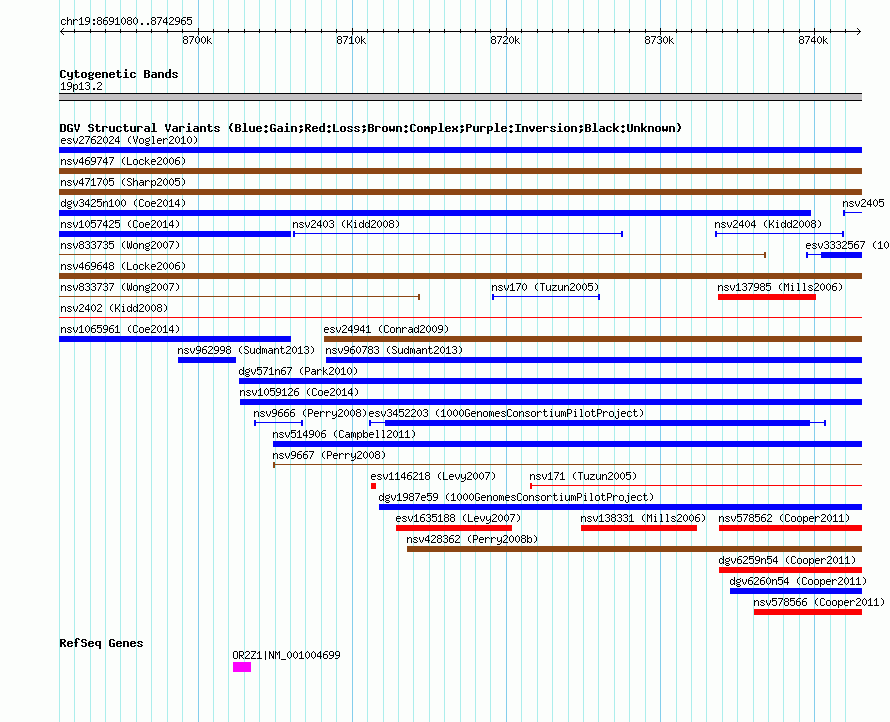Select the nsv962998 (Sudmant2013) blue bar

(x=207, y=360)
